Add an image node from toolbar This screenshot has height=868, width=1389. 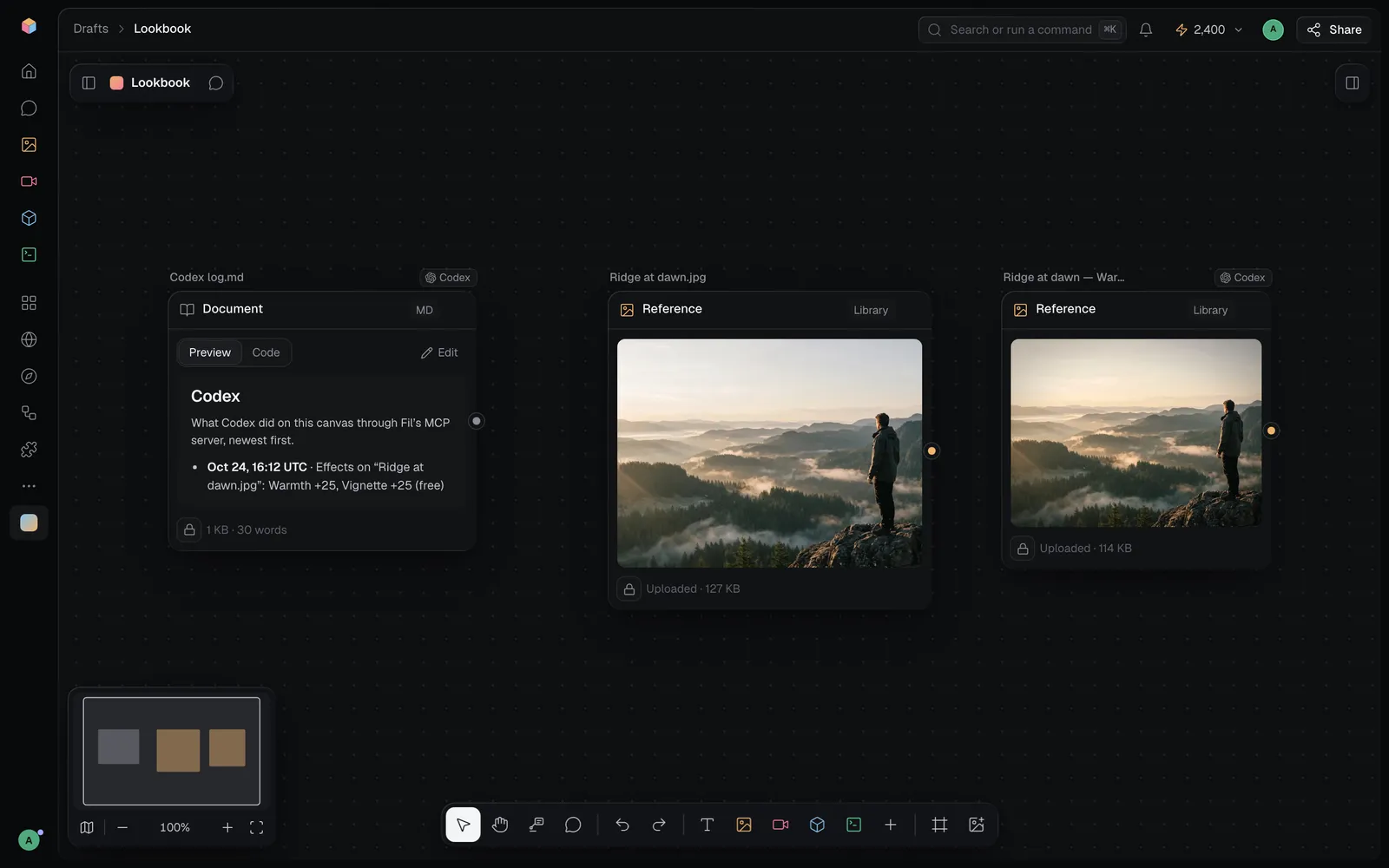[744, 825]
